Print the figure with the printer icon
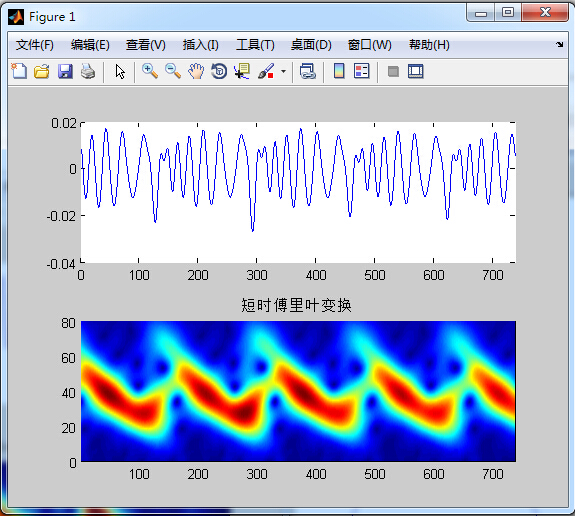Screen dimensions: 575x516 (88, 71)
